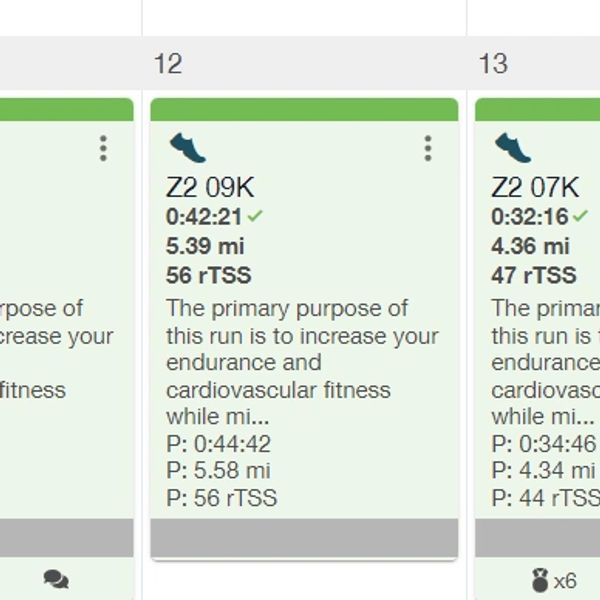Click the running shoe icon on Z2 09K
Screen dimensions: 600x600
tap(187, 148)
